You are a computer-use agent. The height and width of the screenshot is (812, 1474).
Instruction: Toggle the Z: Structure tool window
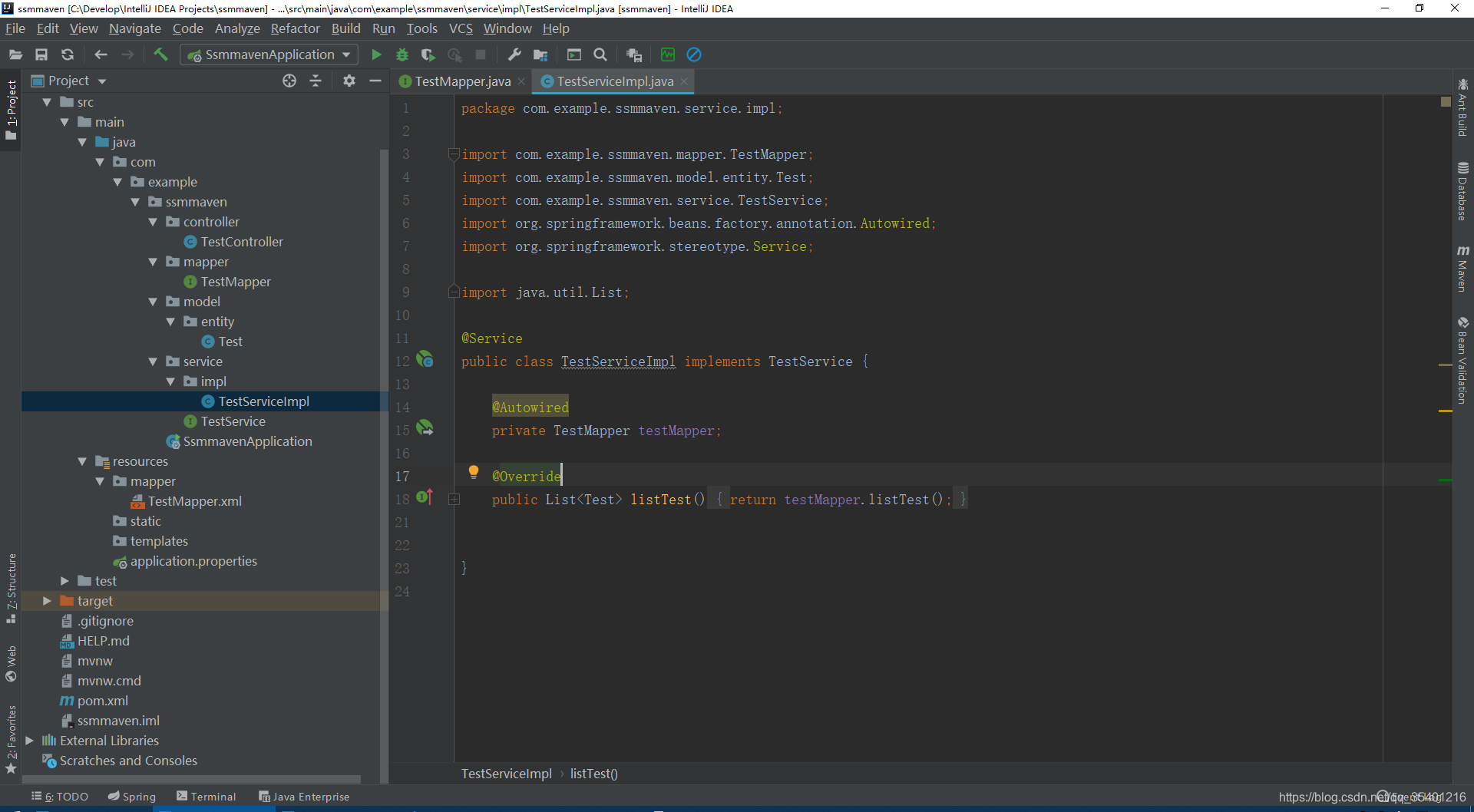11,588
